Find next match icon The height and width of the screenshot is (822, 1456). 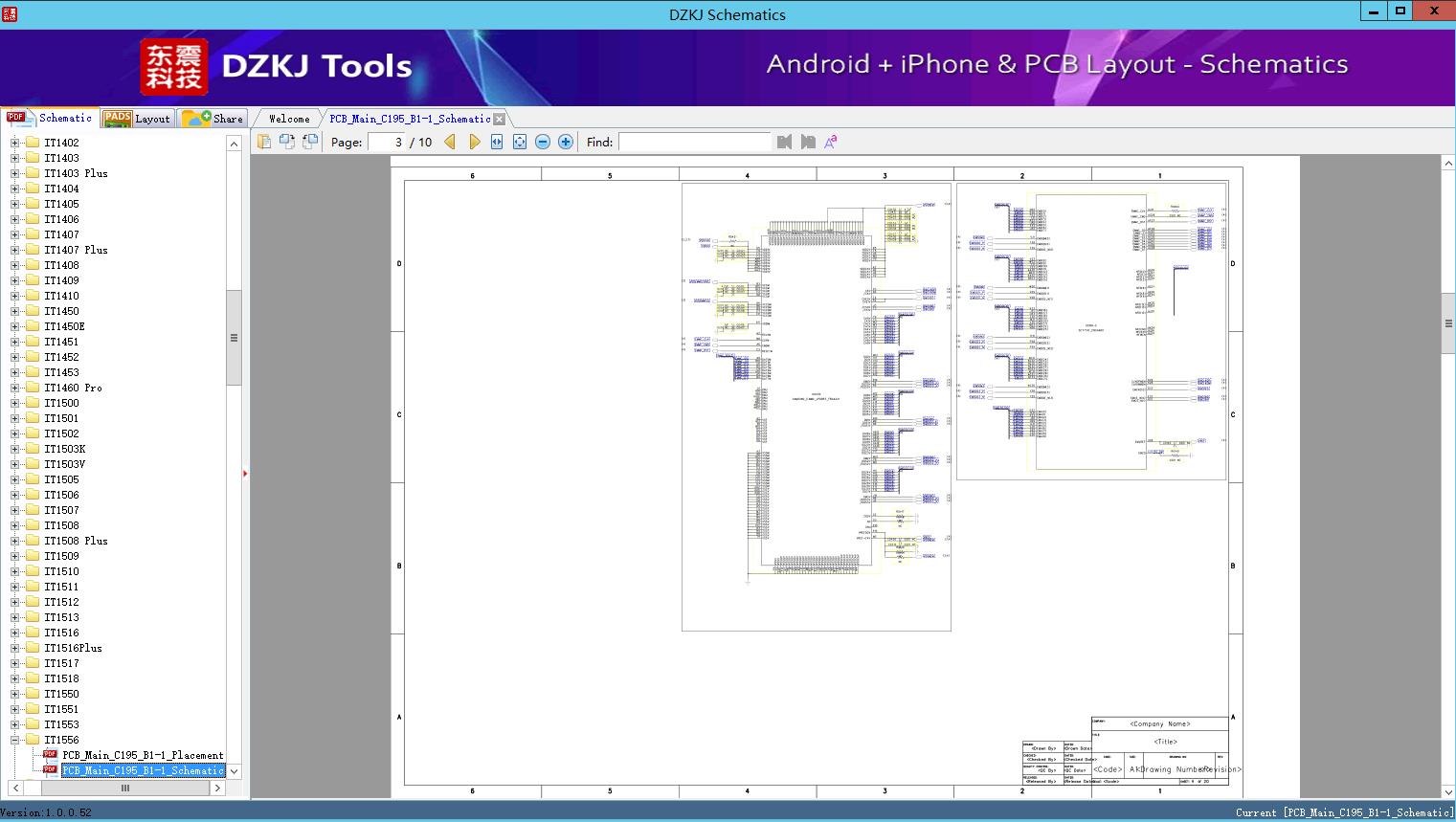click(x=808, y=142)
